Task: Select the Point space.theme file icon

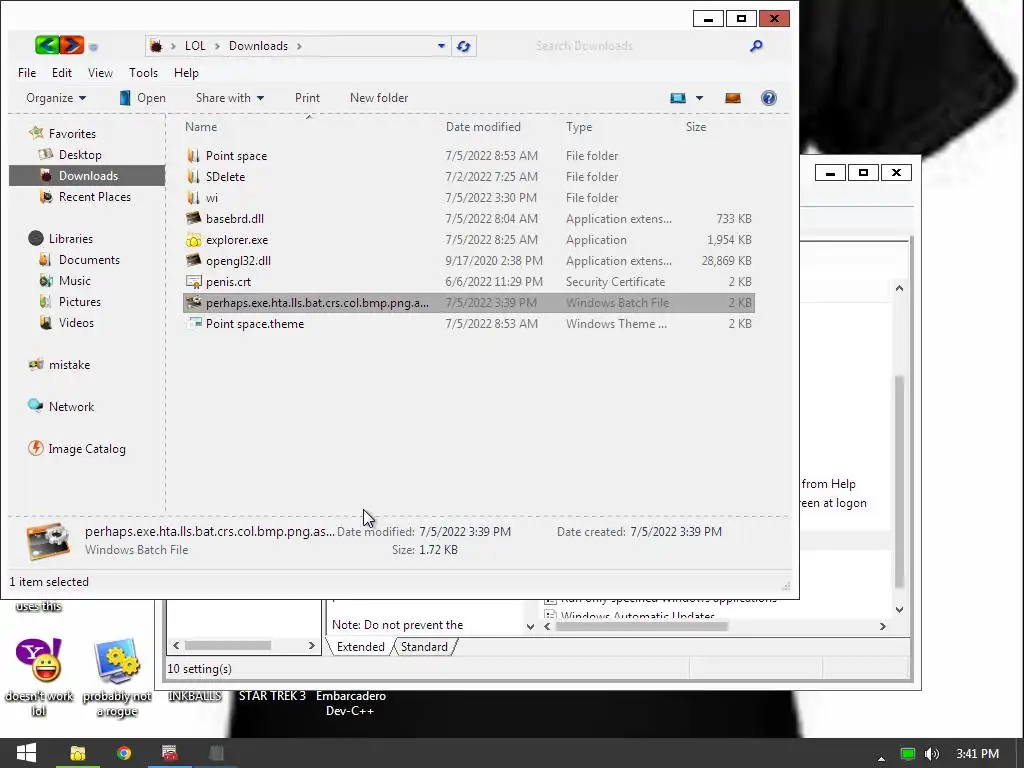Action: tap(193, 323)
